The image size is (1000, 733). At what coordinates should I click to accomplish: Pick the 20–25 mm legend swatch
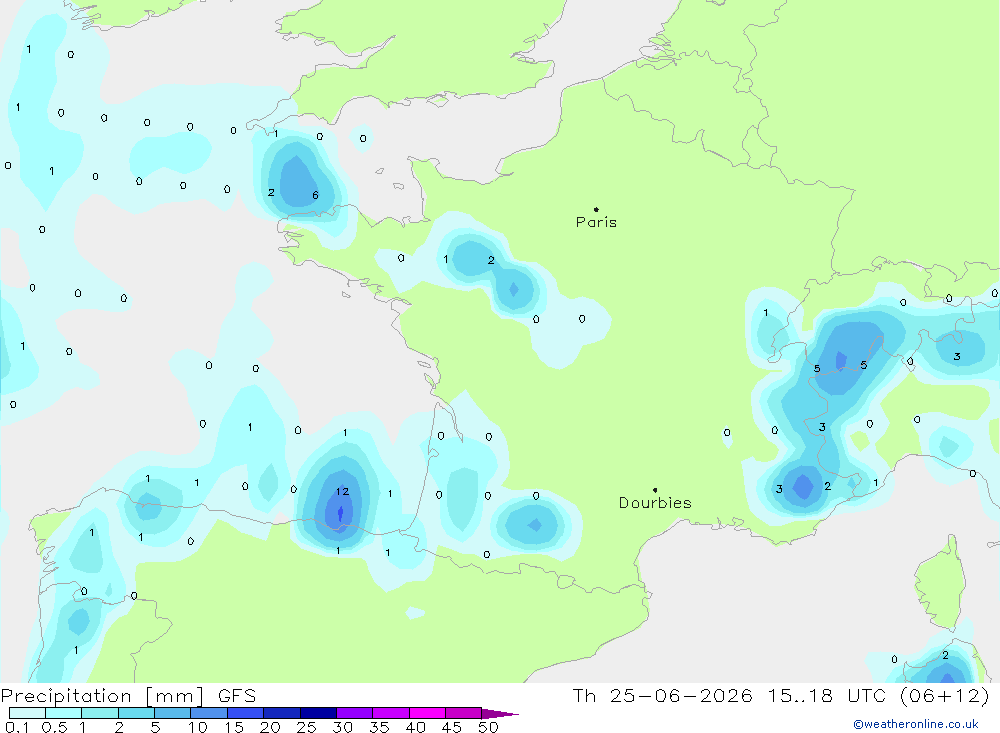[x=281, y=713]
